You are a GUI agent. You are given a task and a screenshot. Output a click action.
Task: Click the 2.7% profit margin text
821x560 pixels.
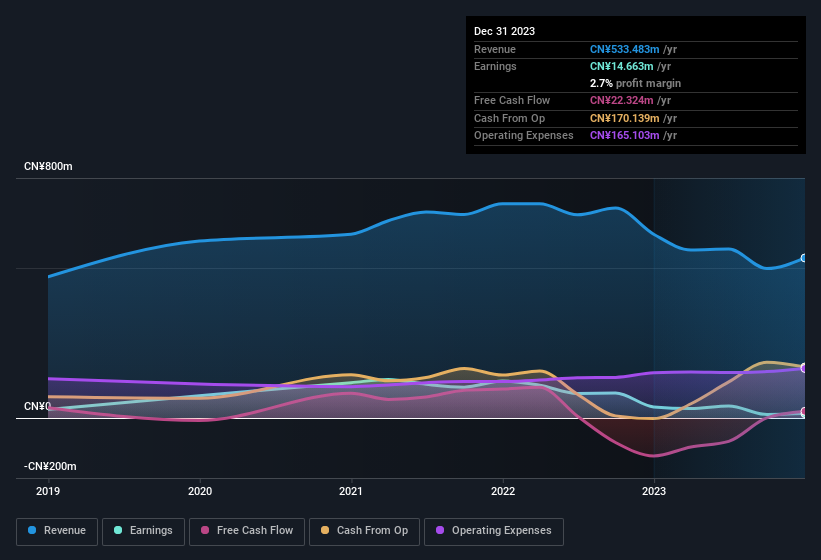[x=635, y=83]
